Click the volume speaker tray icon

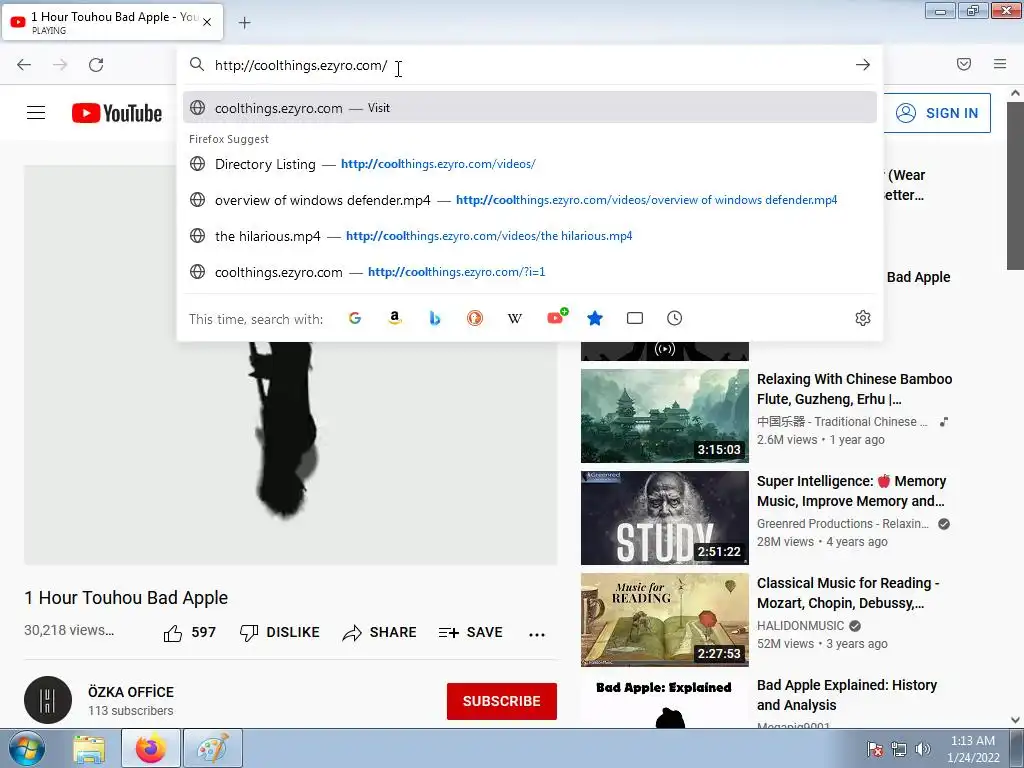click(x=923, y=749)
